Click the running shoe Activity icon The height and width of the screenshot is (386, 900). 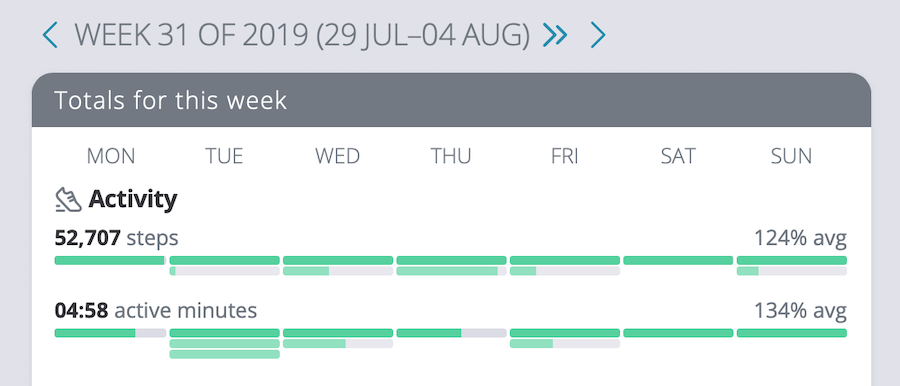68,200
